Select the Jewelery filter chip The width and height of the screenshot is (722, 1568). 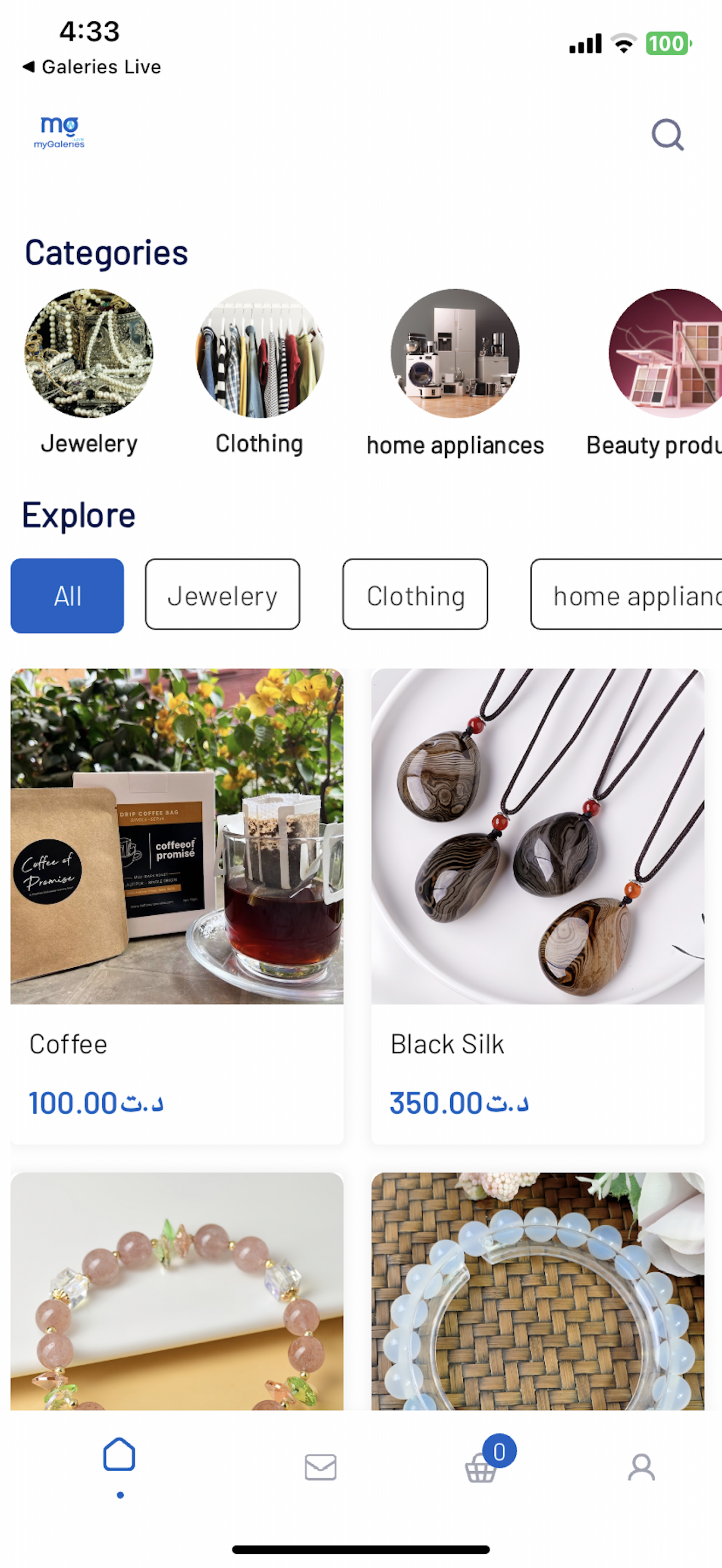[222, 595]
